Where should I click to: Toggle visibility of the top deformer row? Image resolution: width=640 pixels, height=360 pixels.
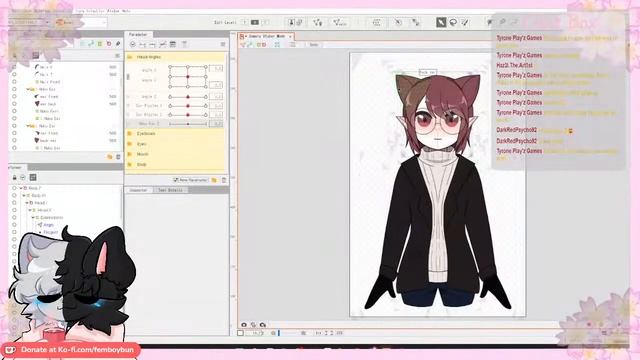pos(14,188)
